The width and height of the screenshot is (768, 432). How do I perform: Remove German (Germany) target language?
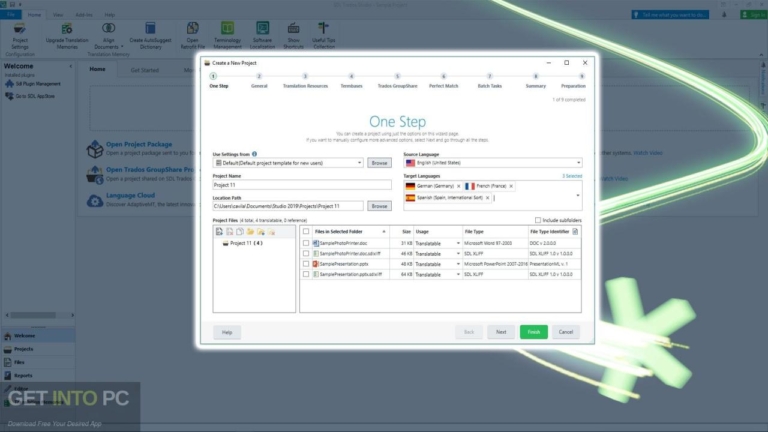pos(458,186)
